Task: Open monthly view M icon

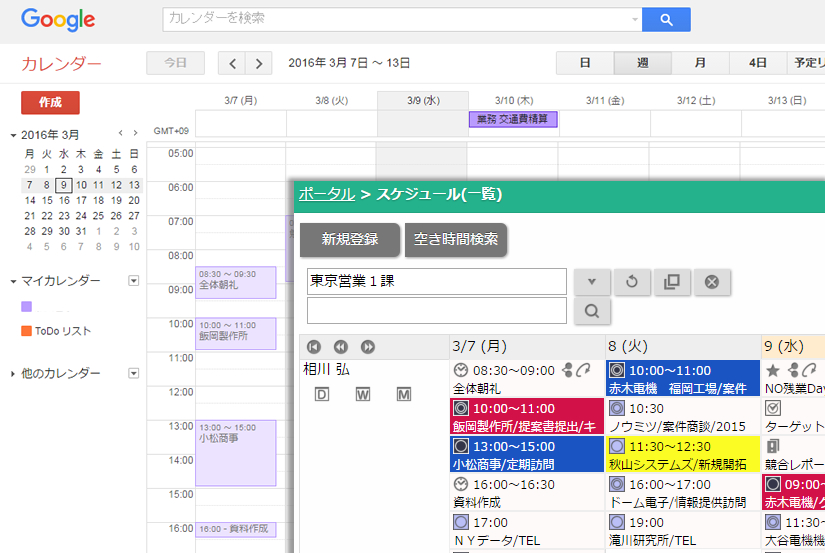Action: click(404, 394)
